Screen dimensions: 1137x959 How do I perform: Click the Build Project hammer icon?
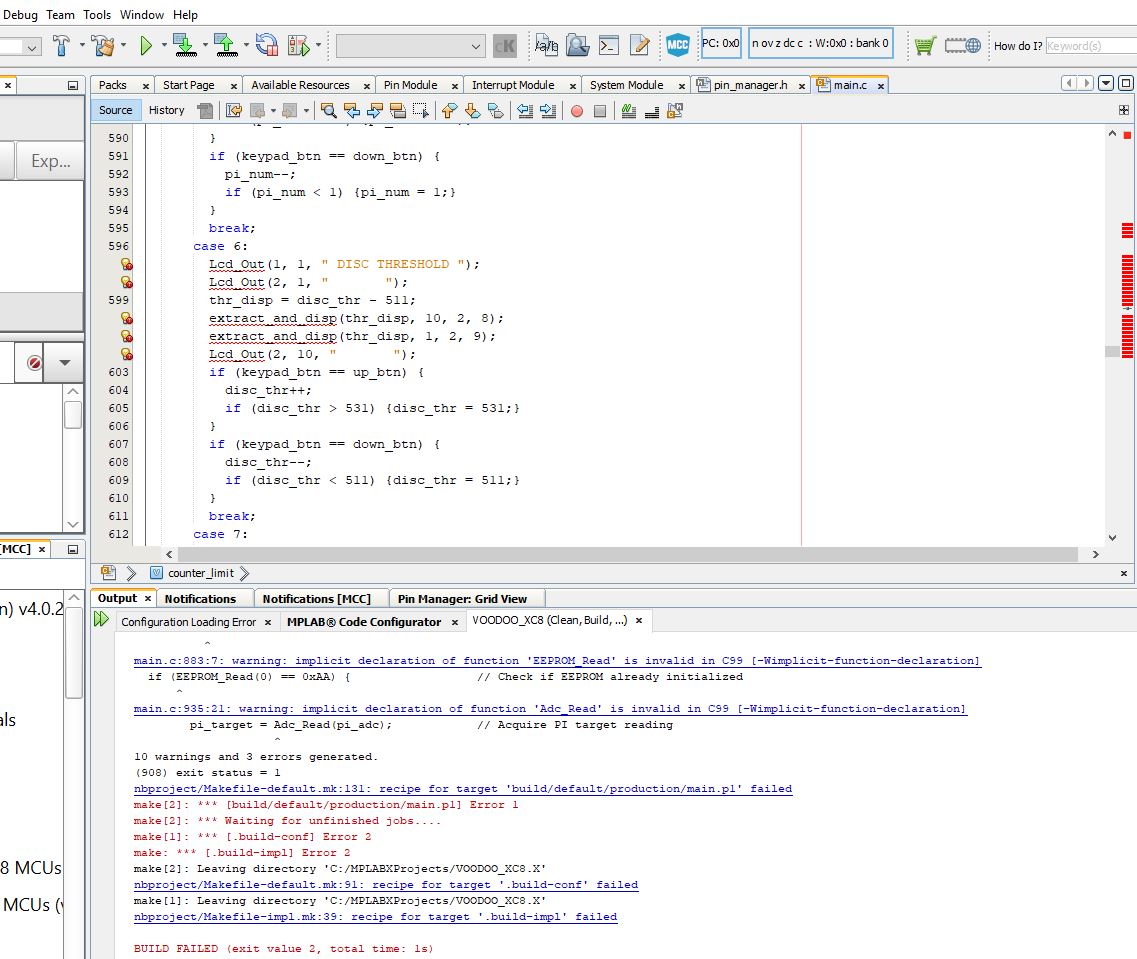[x=61, y=45]
